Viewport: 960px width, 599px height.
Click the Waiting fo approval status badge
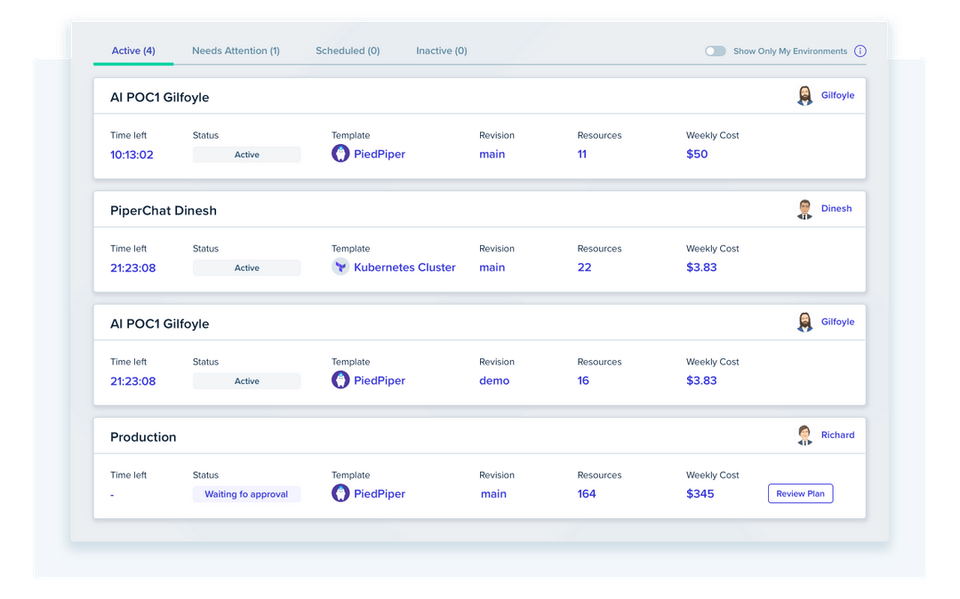coord(246,493)
